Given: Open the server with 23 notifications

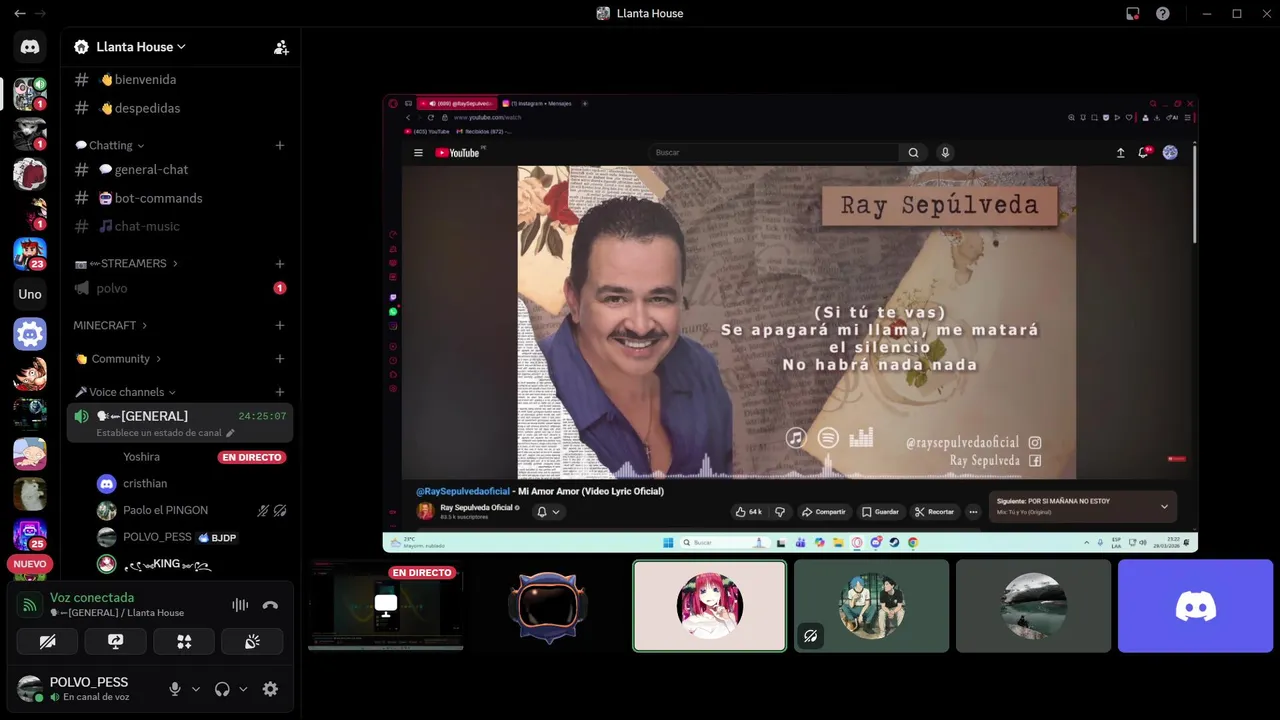Looking at the screenshot, I should (30, 254).
